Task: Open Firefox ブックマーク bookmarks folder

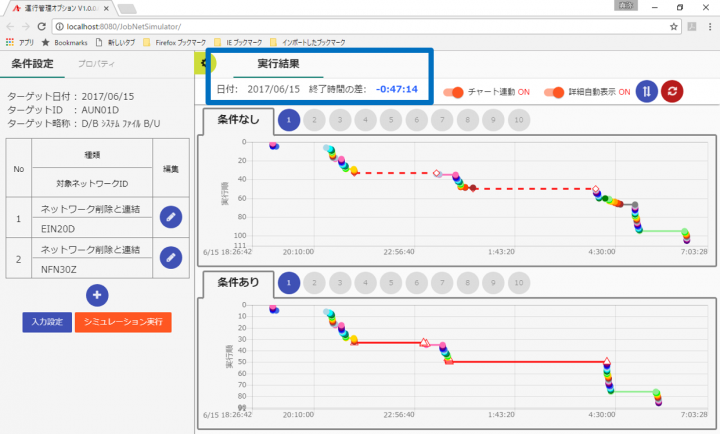Action: coord(178,43)
